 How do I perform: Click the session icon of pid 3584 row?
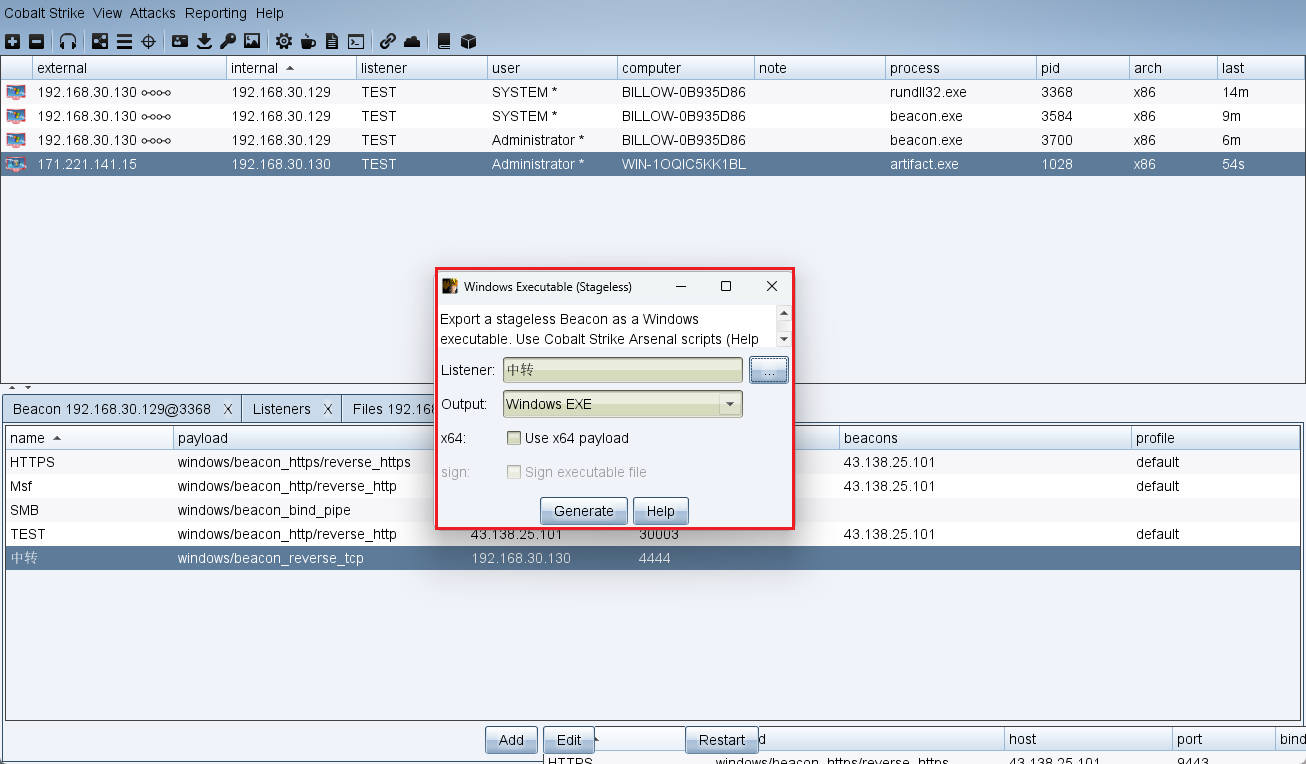coord(16,116)
